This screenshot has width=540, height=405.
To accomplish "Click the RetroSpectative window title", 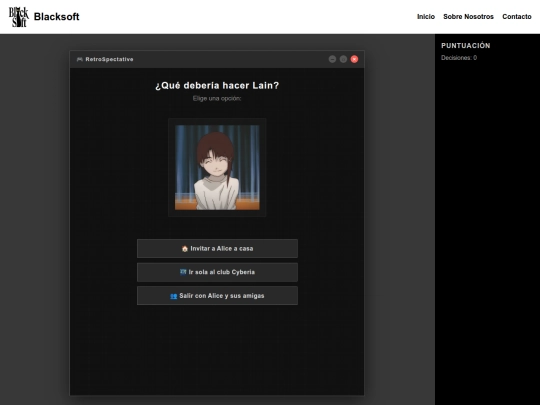I will tap(109, 59).
